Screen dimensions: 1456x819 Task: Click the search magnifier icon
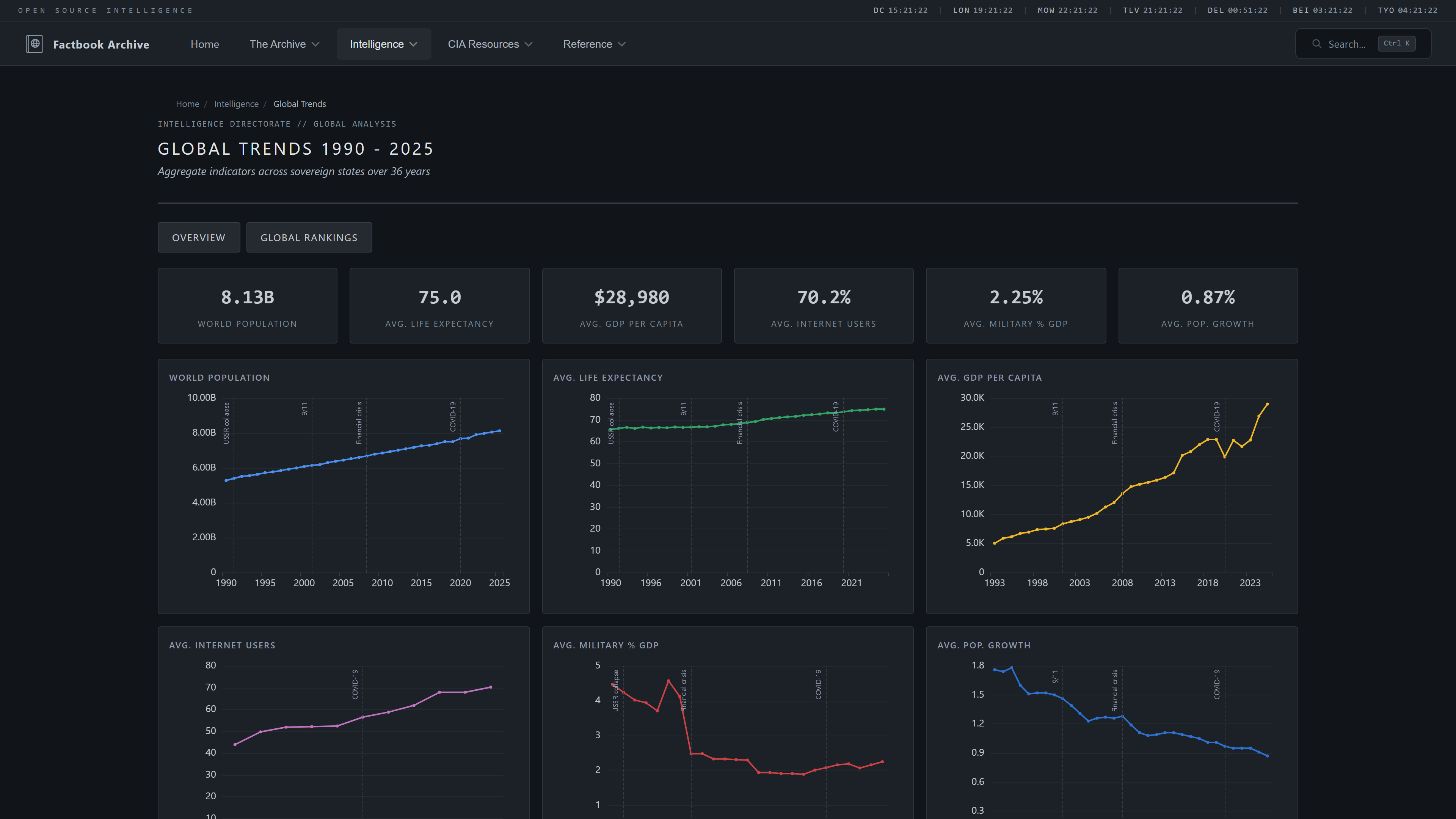click(x=1317, y=44)
